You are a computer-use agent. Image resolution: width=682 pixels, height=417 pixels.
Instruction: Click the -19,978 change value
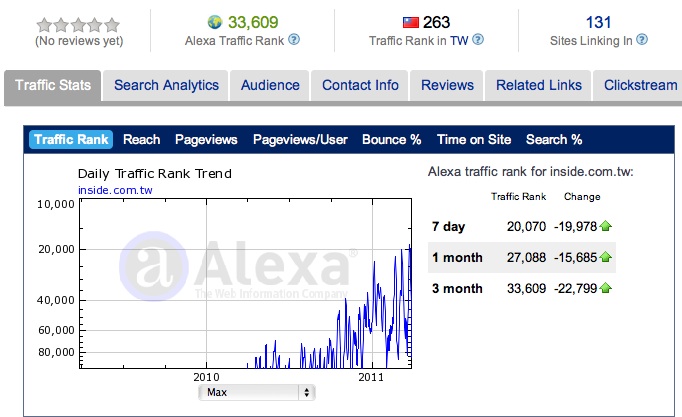coord(575,227)
